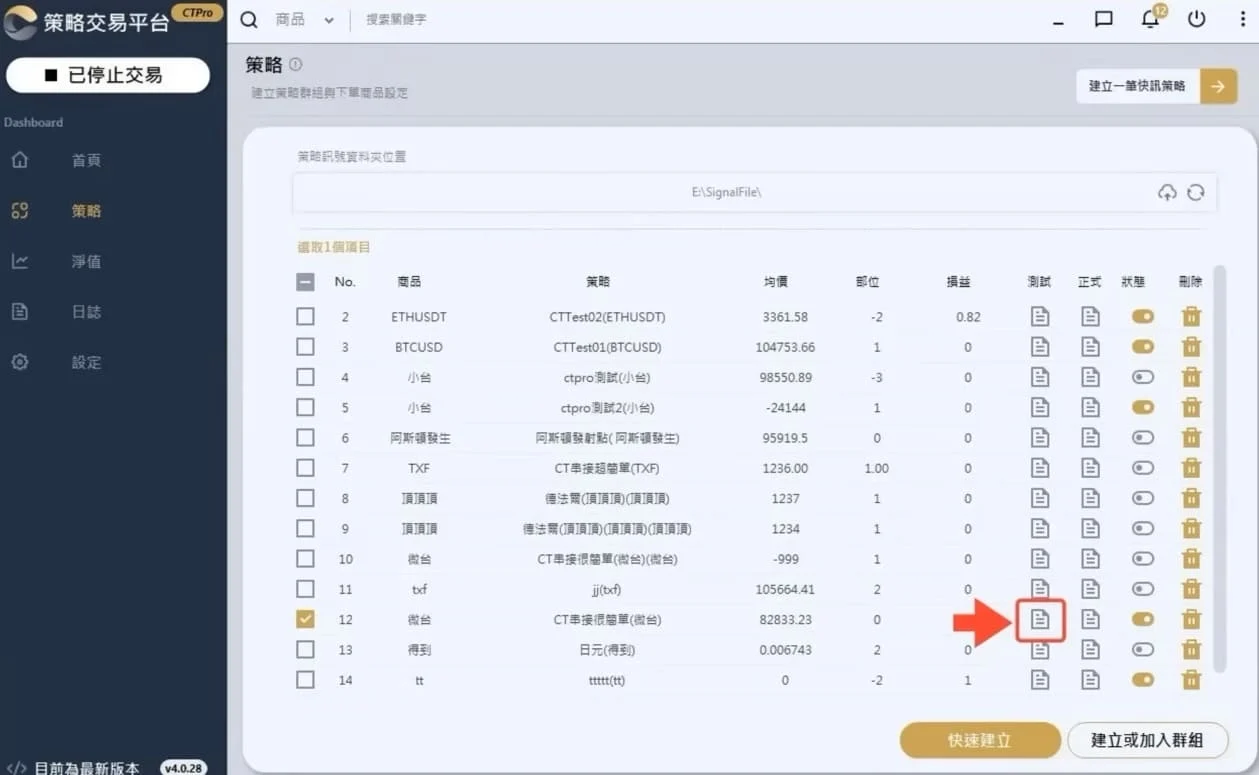Click the search magnifier icon
This screenshot has width=1259, height=775.
pos(249,20)
